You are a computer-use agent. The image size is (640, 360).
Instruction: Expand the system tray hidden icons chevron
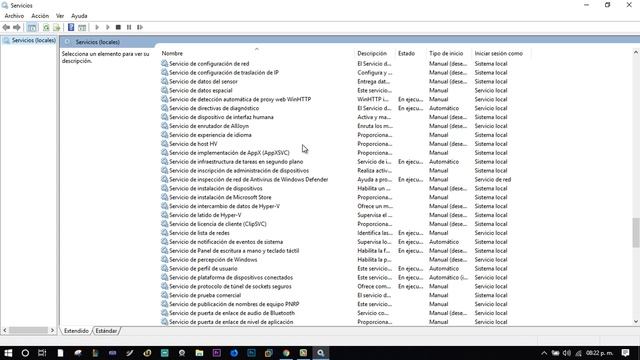[x=544, y=353]
